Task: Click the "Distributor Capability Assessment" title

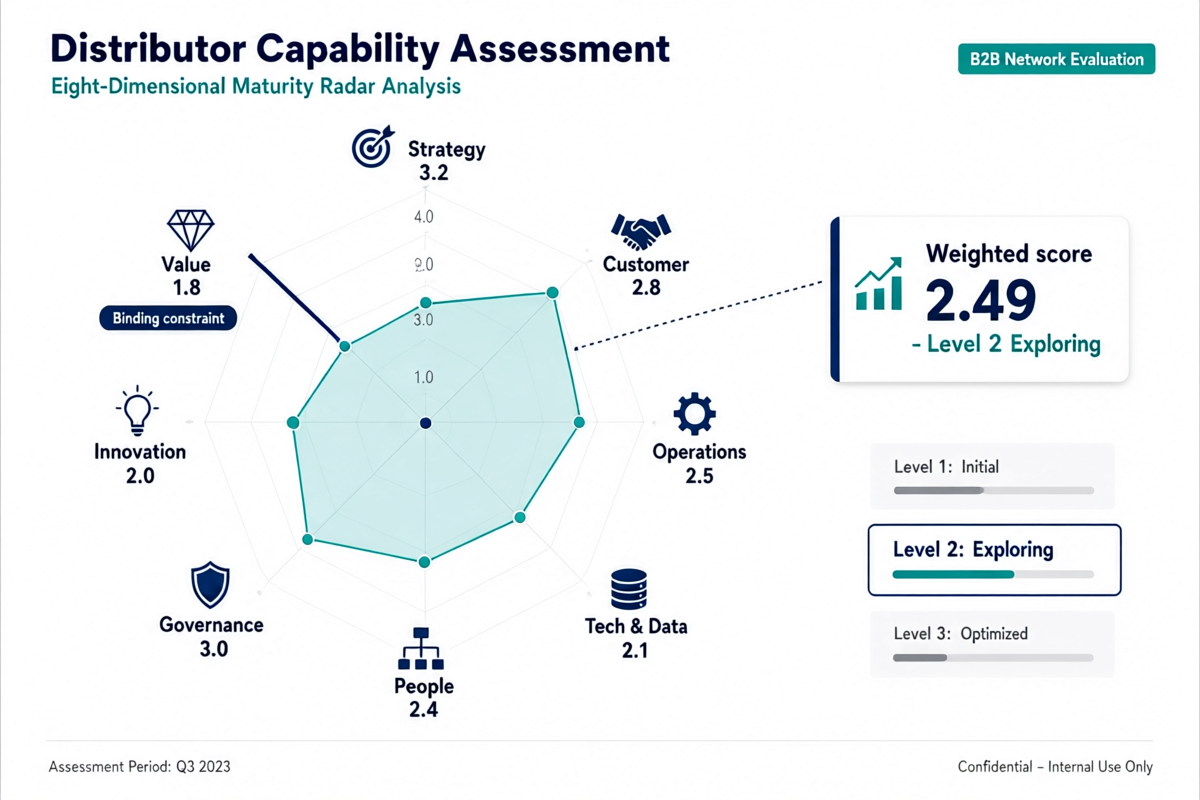Action: [x=359, y=48]
